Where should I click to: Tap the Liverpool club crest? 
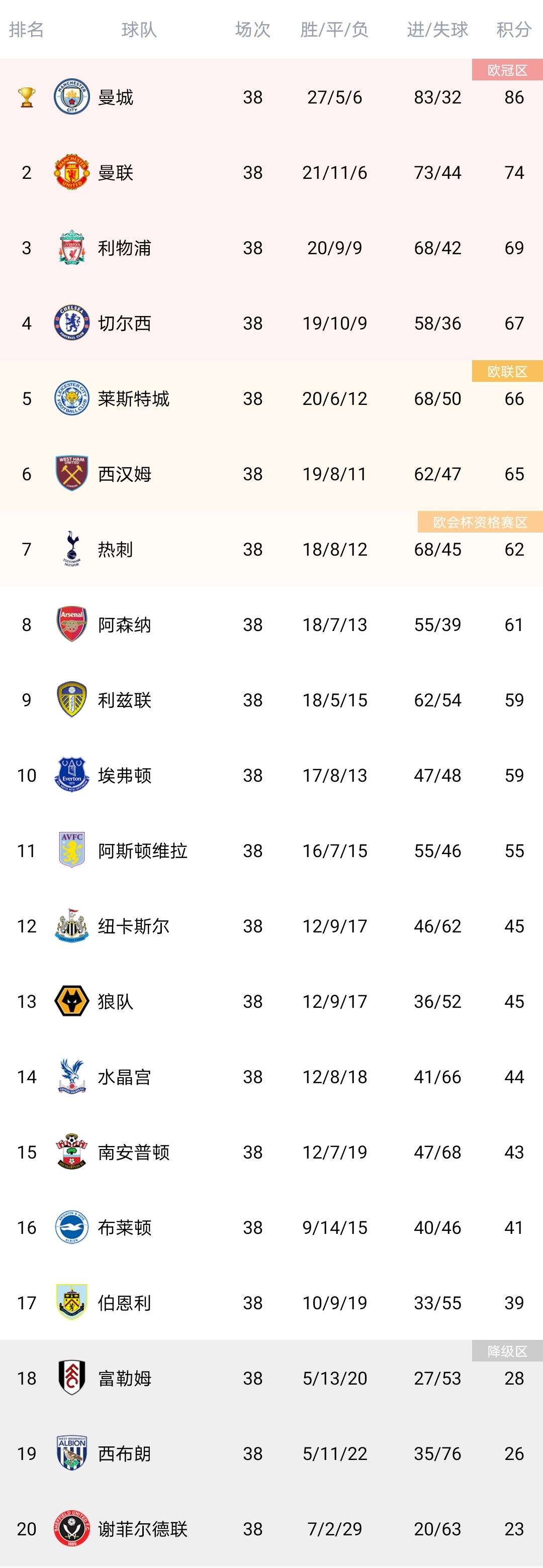pyautogui.click(x=72, y=248)
